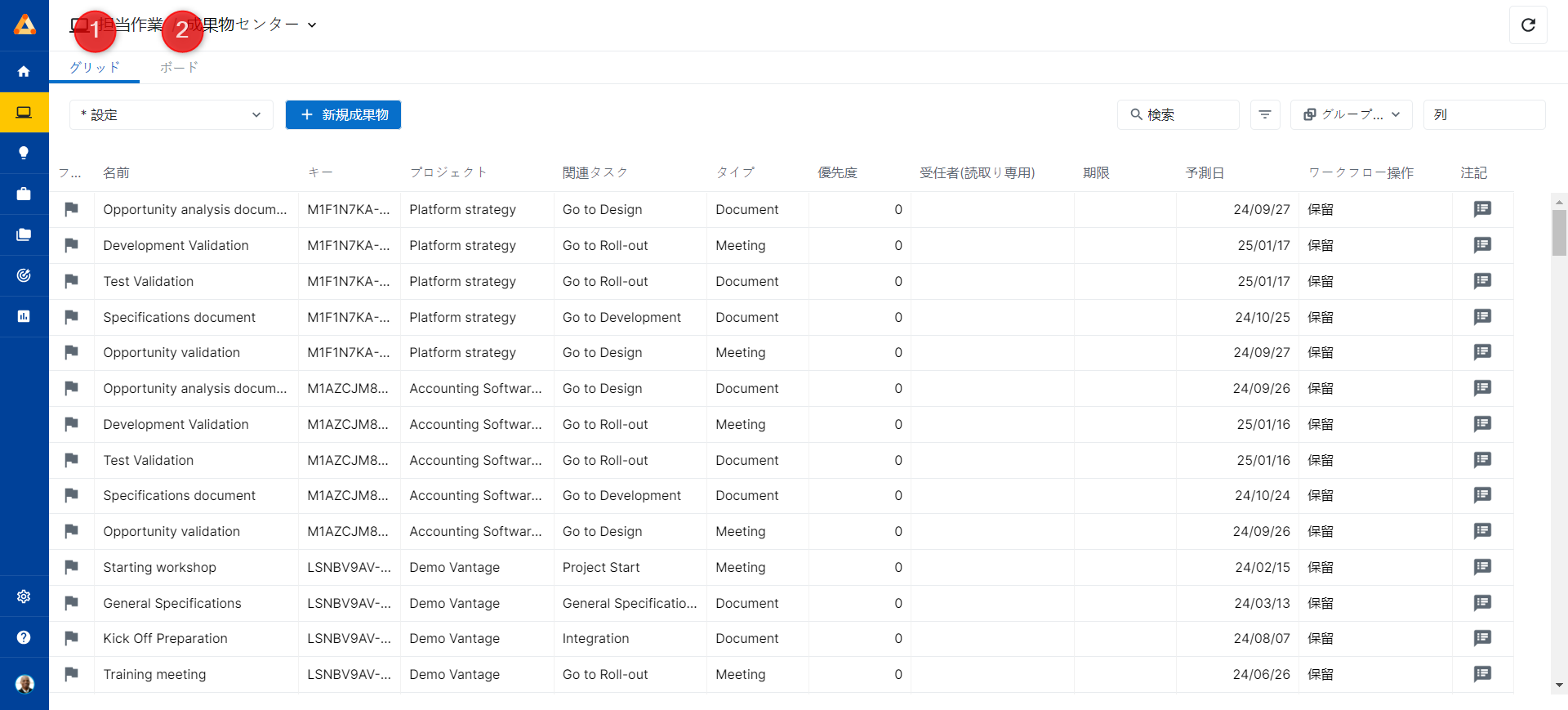This screenshot has height=710, width=1568.
Task: Open the help question mark icon
Action: (x=24, y=637)
